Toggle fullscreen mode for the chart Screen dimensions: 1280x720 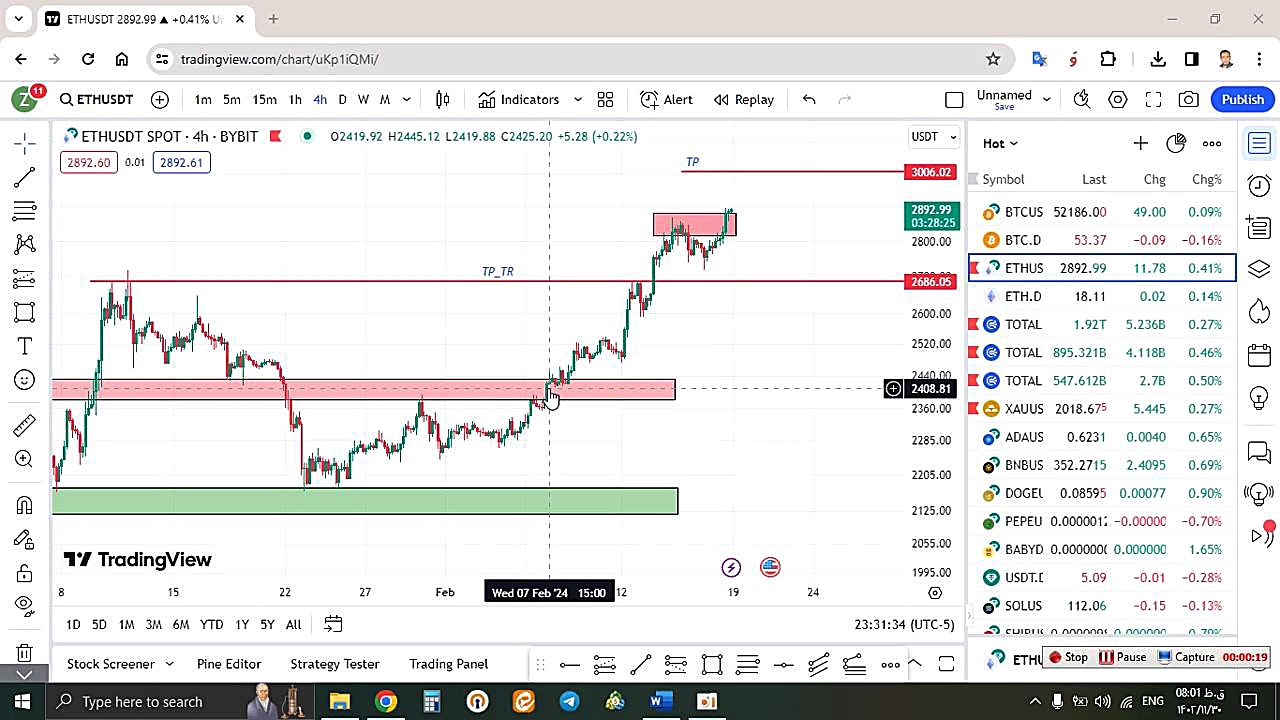(1153, 99)
